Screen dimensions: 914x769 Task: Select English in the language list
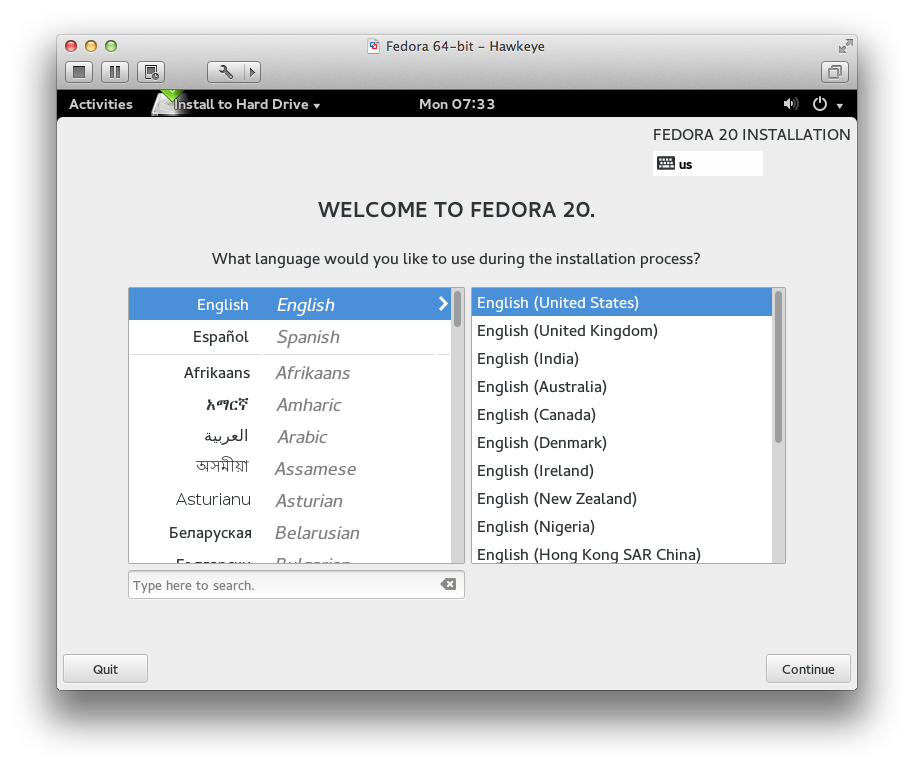pyautogui.click(x=290, y=304)
